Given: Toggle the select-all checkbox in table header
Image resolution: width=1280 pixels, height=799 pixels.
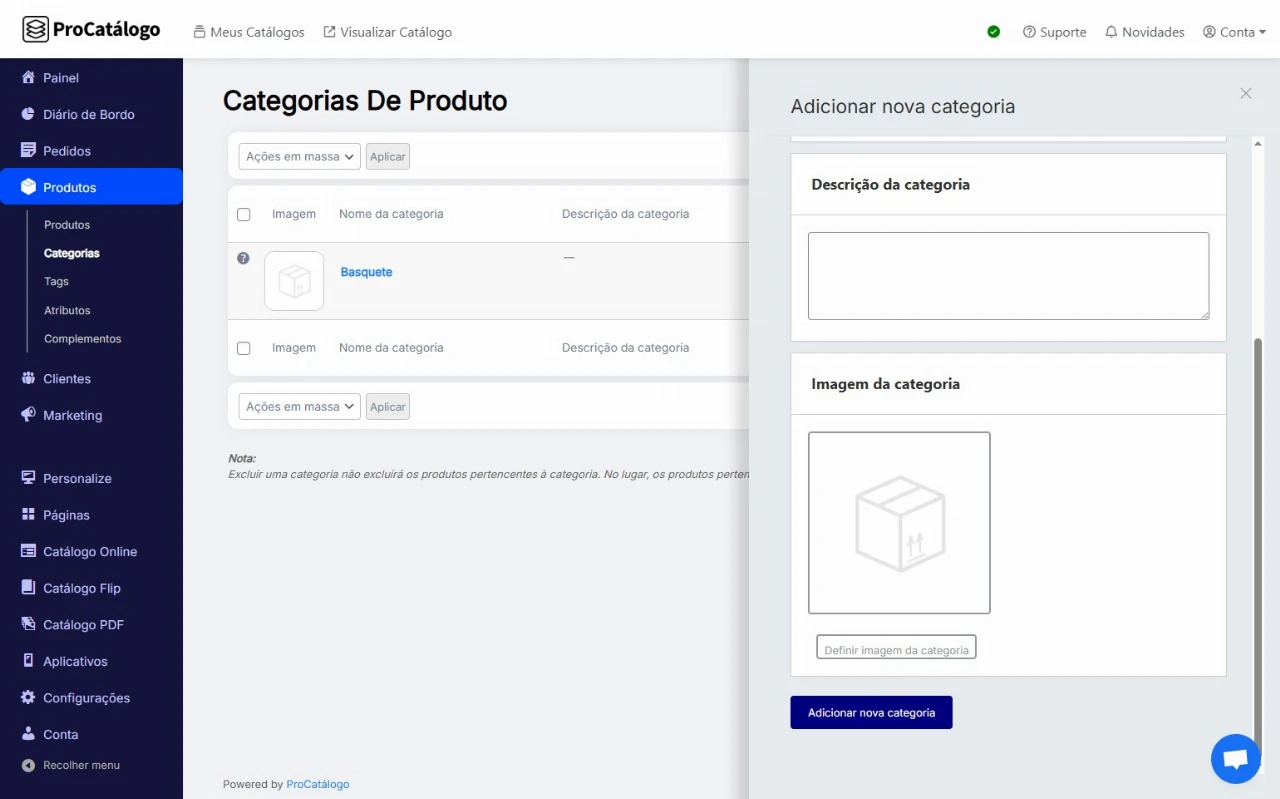Looking at the screenshot, I should click(243, 214).
